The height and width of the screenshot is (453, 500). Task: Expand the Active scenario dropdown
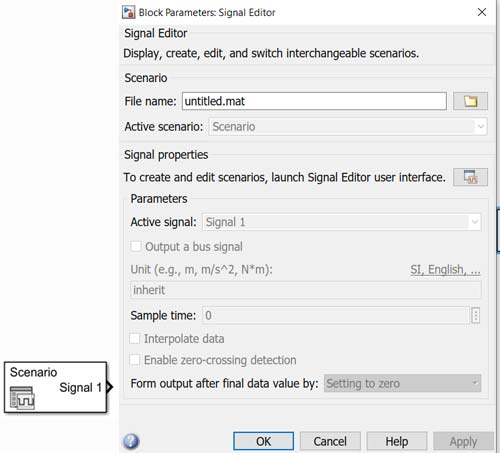pyautogui.click(x=348, y=127)
